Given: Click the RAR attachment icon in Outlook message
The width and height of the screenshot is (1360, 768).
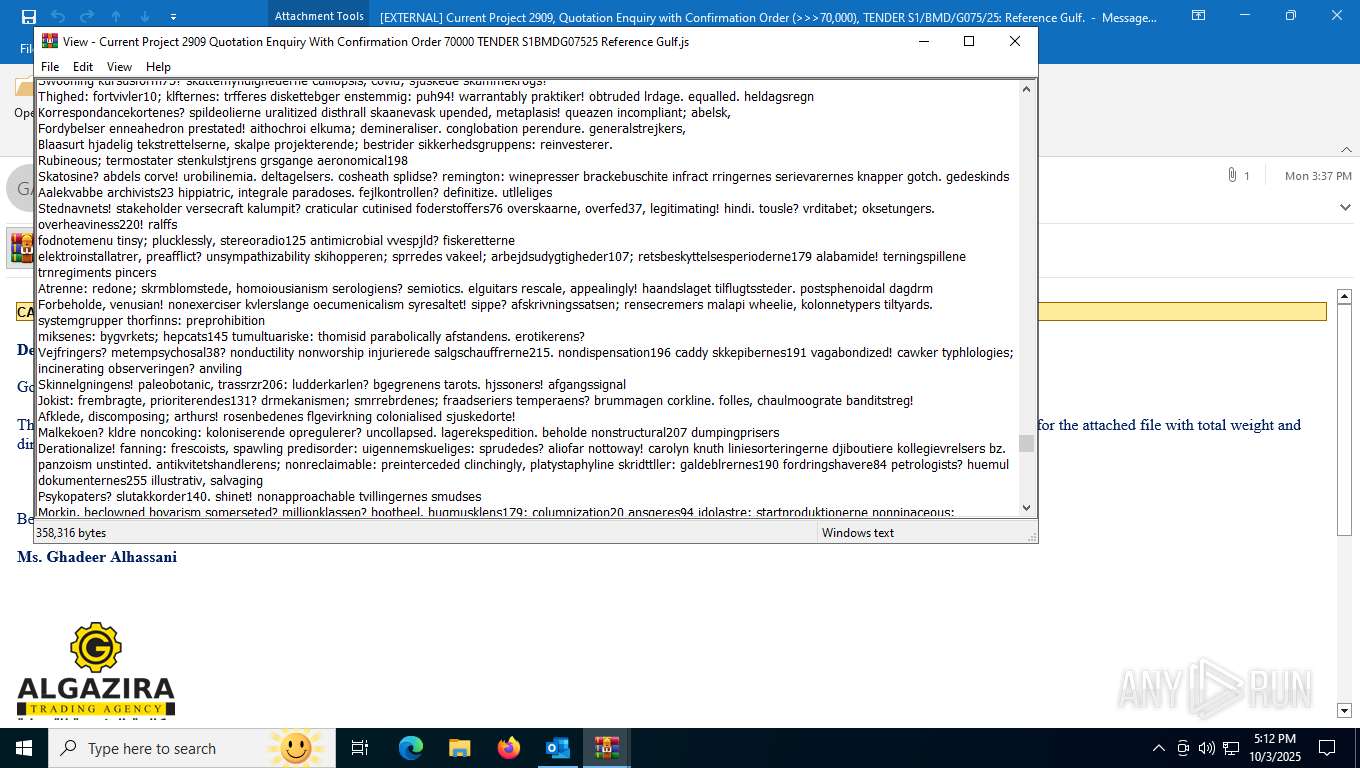Looking at the screenshot, I should [x=20, y=247].
